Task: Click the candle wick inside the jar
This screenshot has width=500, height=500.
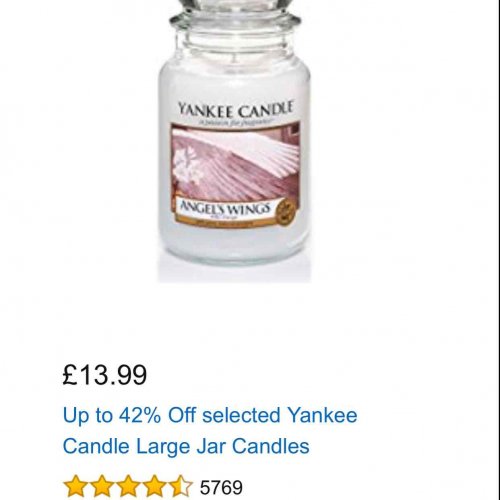Action: click(234, 59)
